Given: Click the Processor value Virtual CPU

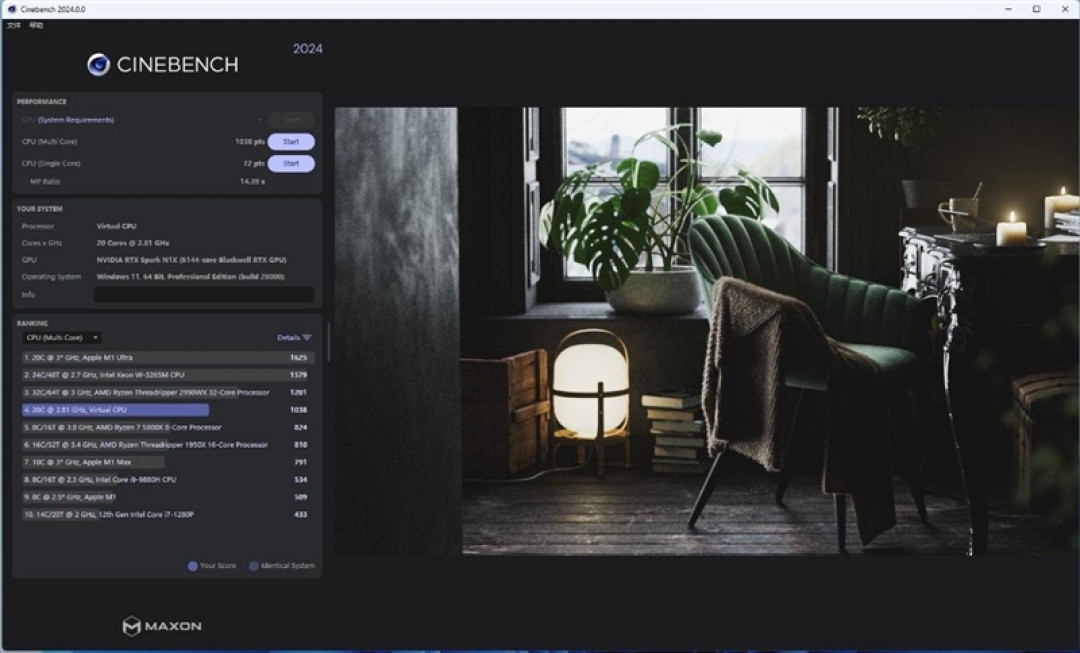Looking at the screenshot, I should [x=116, y=226].
